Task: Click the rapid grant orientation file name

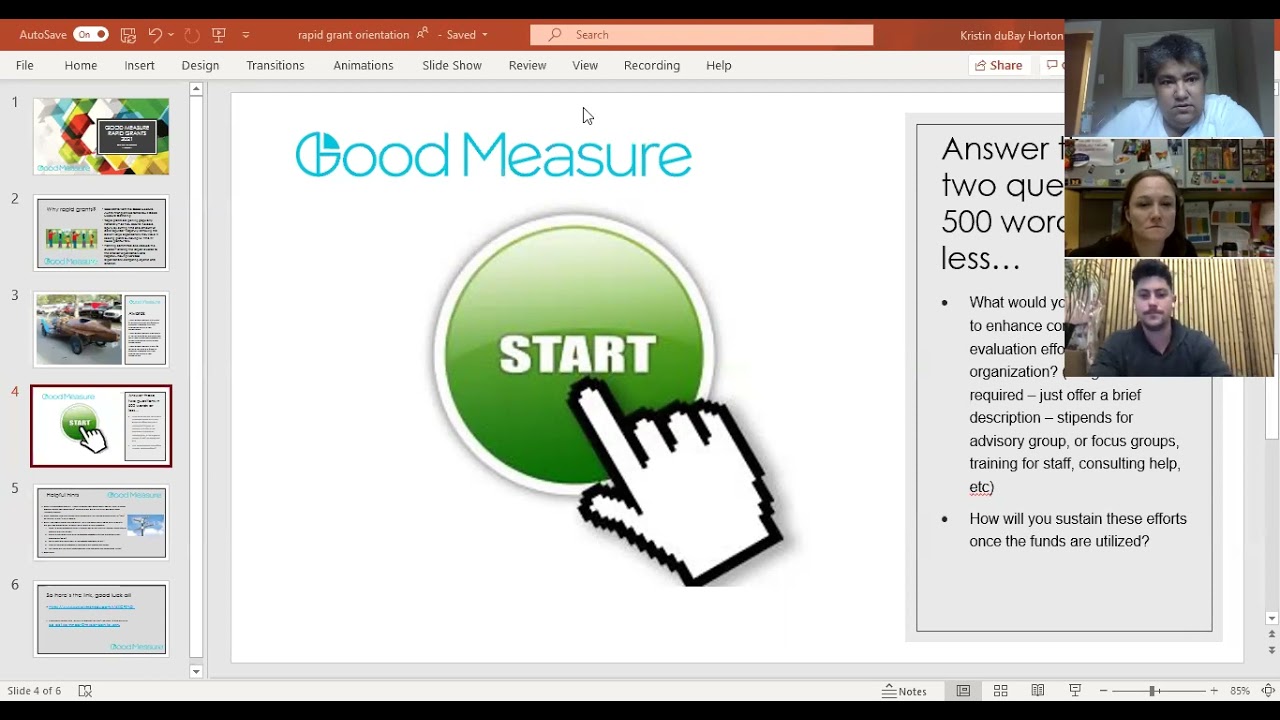Action: [x=353, y=34]
